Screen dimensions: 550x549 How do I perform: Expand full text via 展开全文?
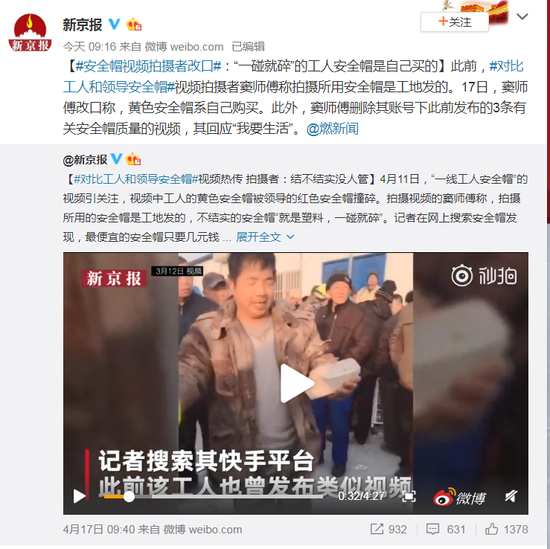[258, 237]
